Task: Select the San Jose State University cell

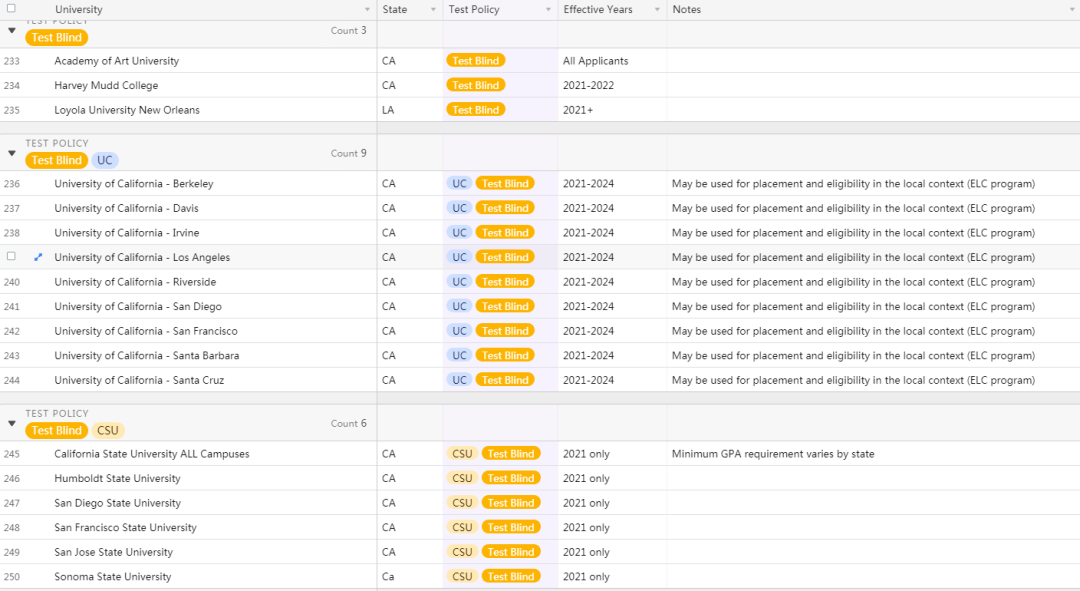Action: pos(214,552)
